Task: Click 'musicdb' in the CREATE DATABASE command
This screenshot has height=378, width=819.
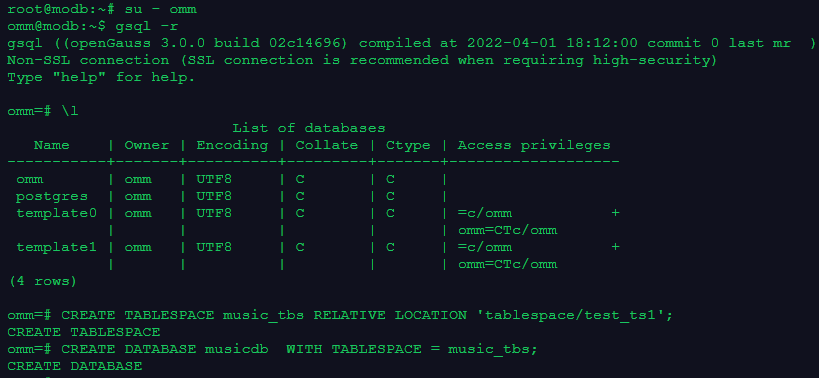Action: pyautogui.click(x=237, y=349)
